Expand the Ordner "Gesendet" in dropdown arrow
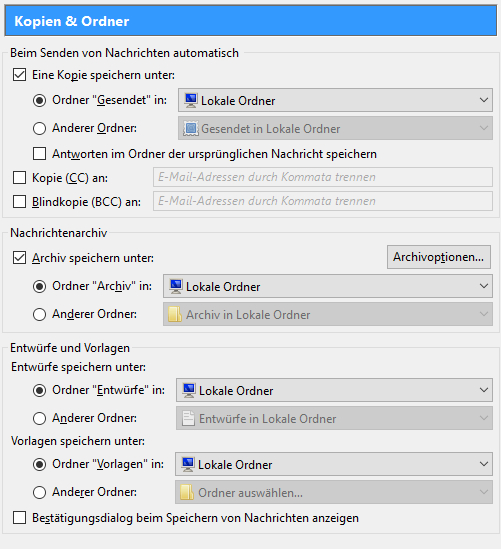Screen dimensions: 501x549 pyautogui.click(x=483, y=100)
